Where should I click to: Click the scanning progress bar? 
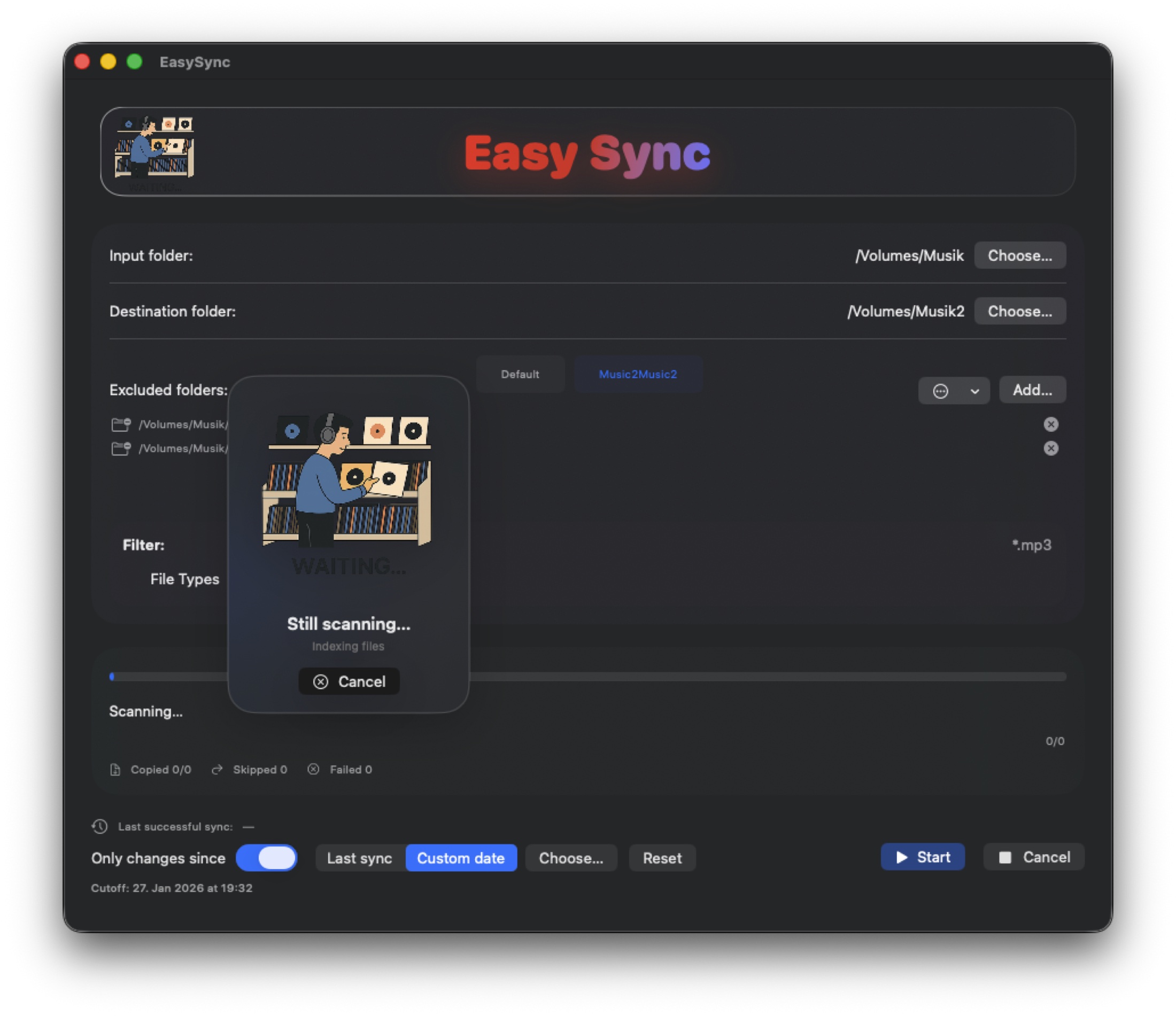587,676
